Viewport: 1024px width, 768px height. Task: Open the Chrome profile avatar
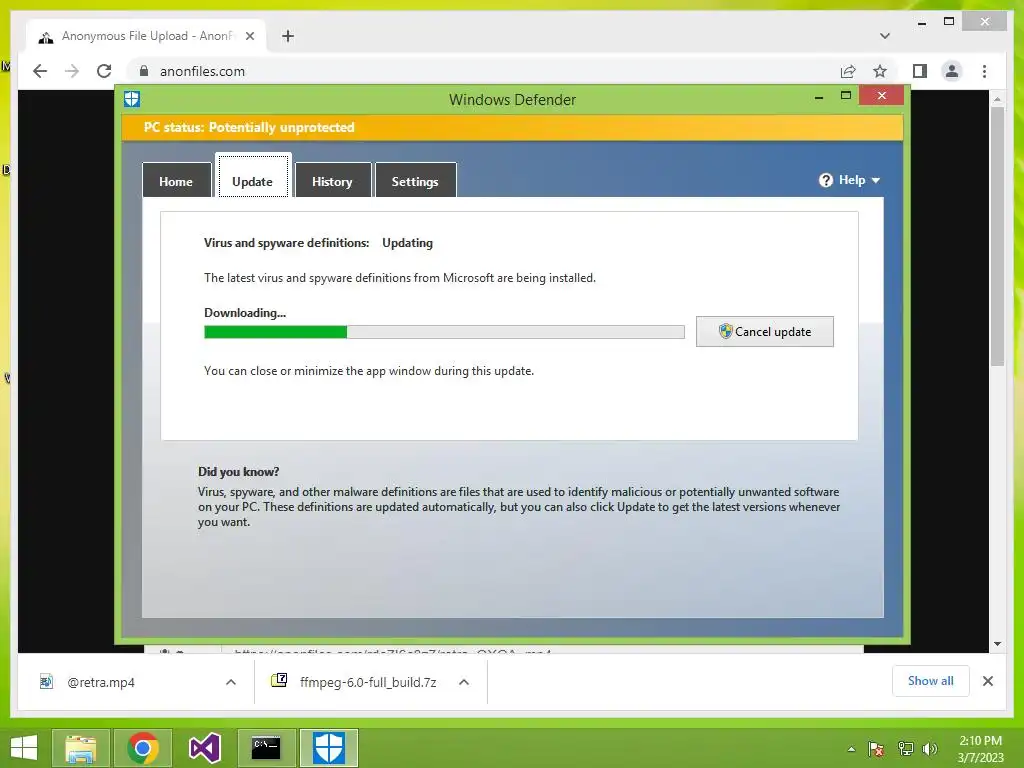pyautogui.click(x=952, y=71)
